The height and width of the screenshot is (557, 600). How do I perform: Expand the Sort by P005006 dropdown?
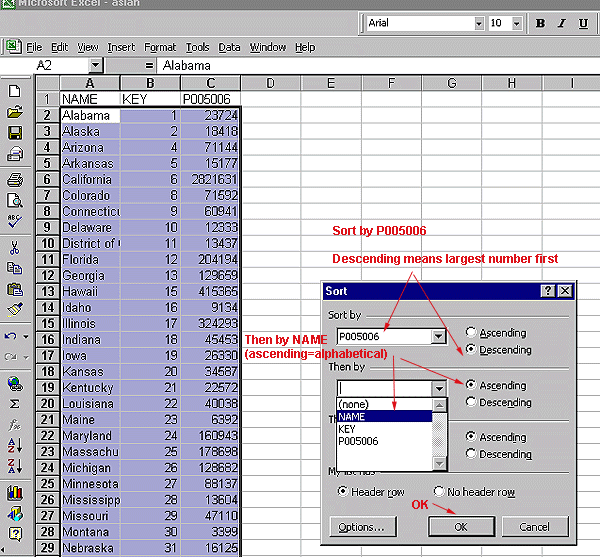[x=438, y=337]
